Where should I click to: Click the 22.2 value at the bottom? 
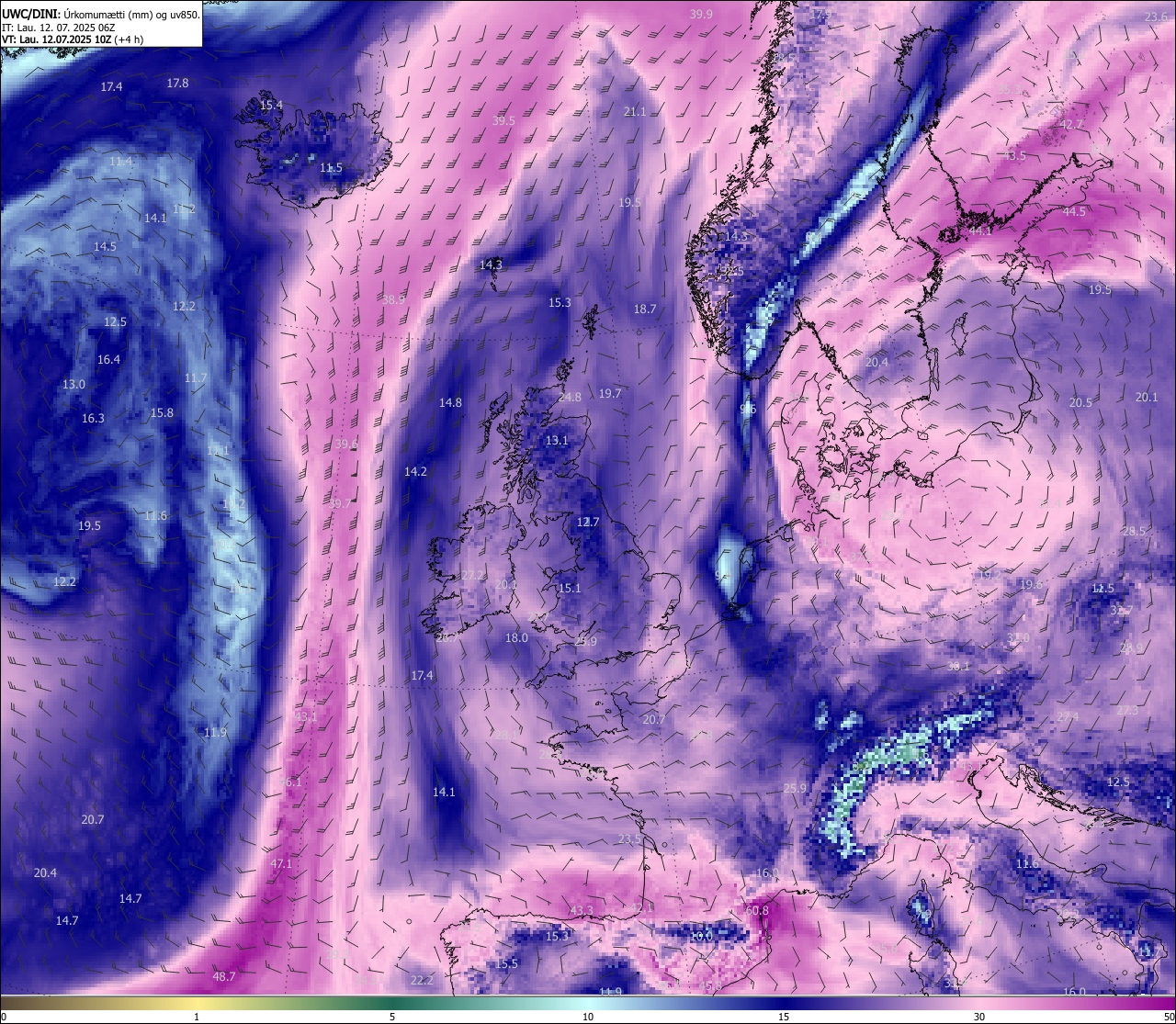[422, 980]
